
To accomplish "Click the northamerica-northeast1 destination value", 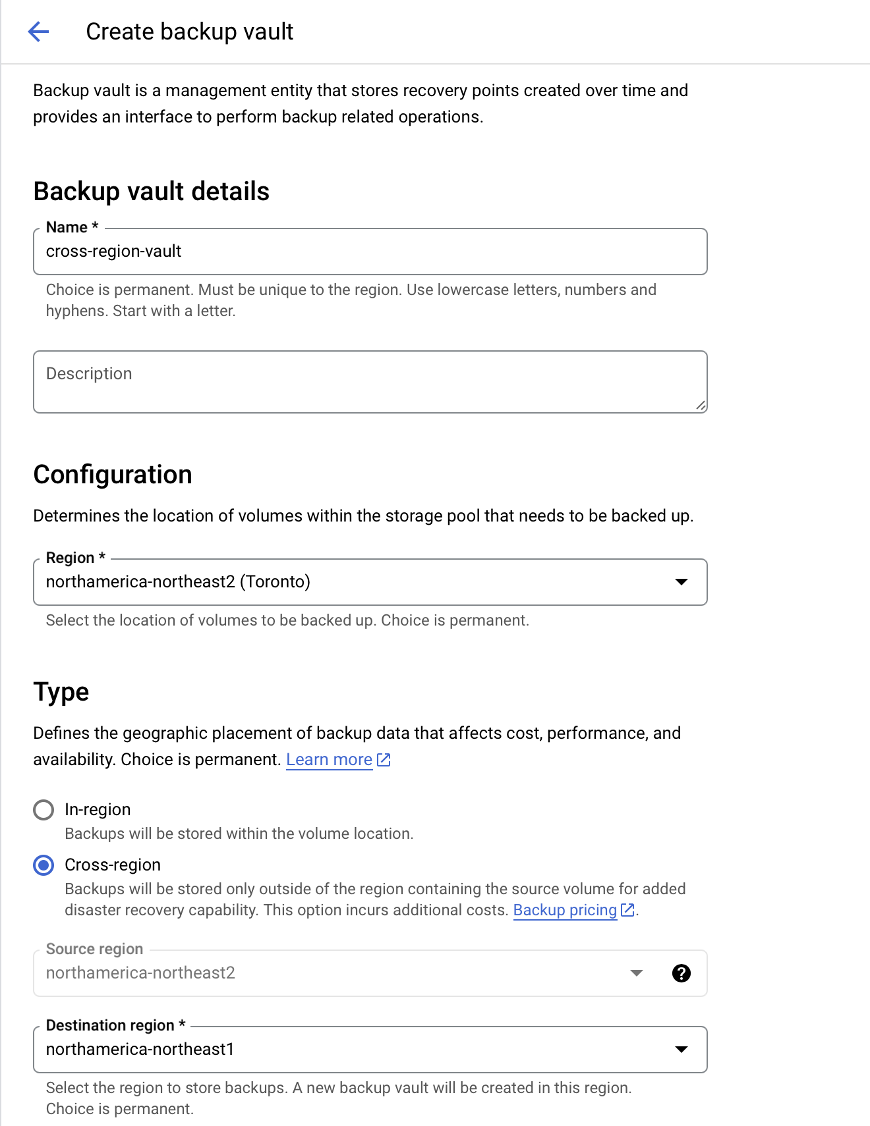I will tap(140, 1049).
